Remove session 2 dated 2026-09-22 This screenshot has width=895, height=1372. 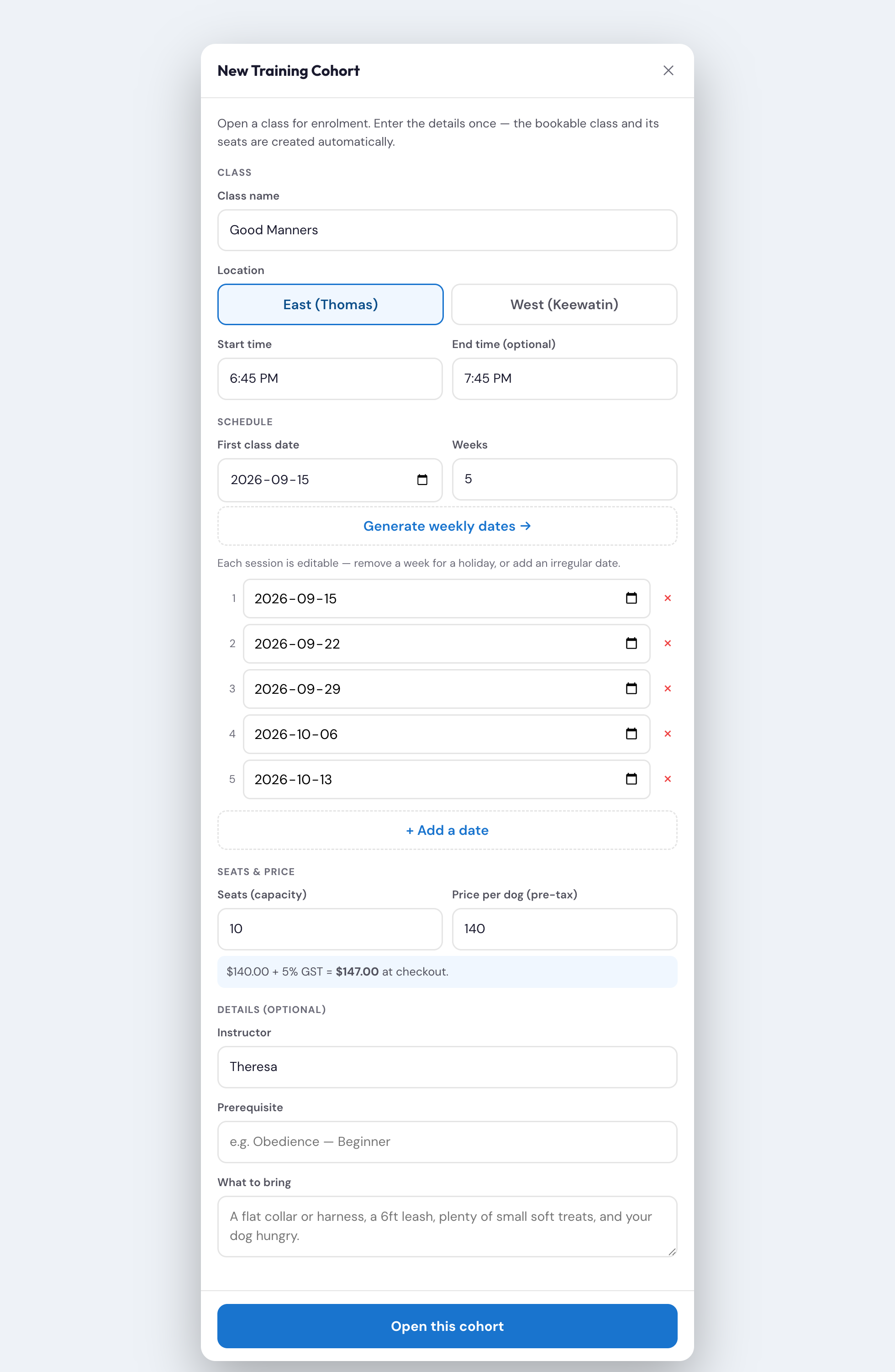tap(667, 644)
